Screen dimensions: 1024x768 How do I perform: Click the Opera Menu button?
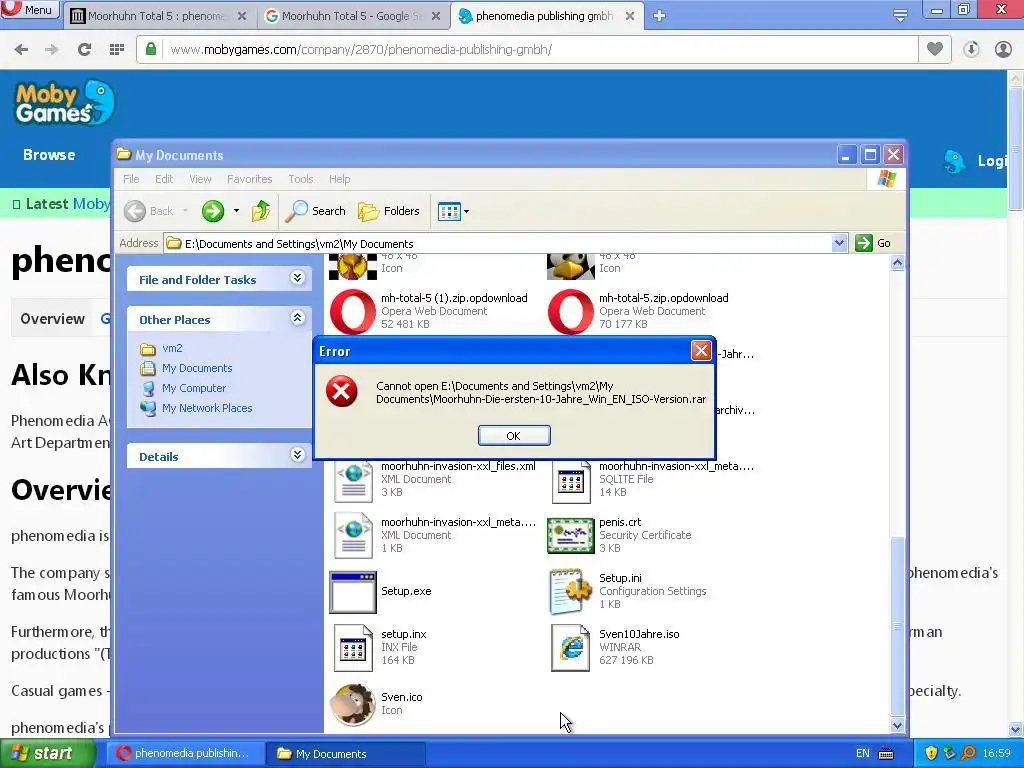30,9
